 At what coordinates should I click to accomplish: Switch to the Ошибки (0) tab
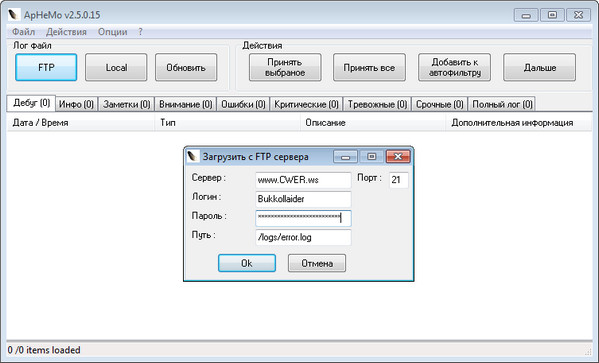[243, 104]
